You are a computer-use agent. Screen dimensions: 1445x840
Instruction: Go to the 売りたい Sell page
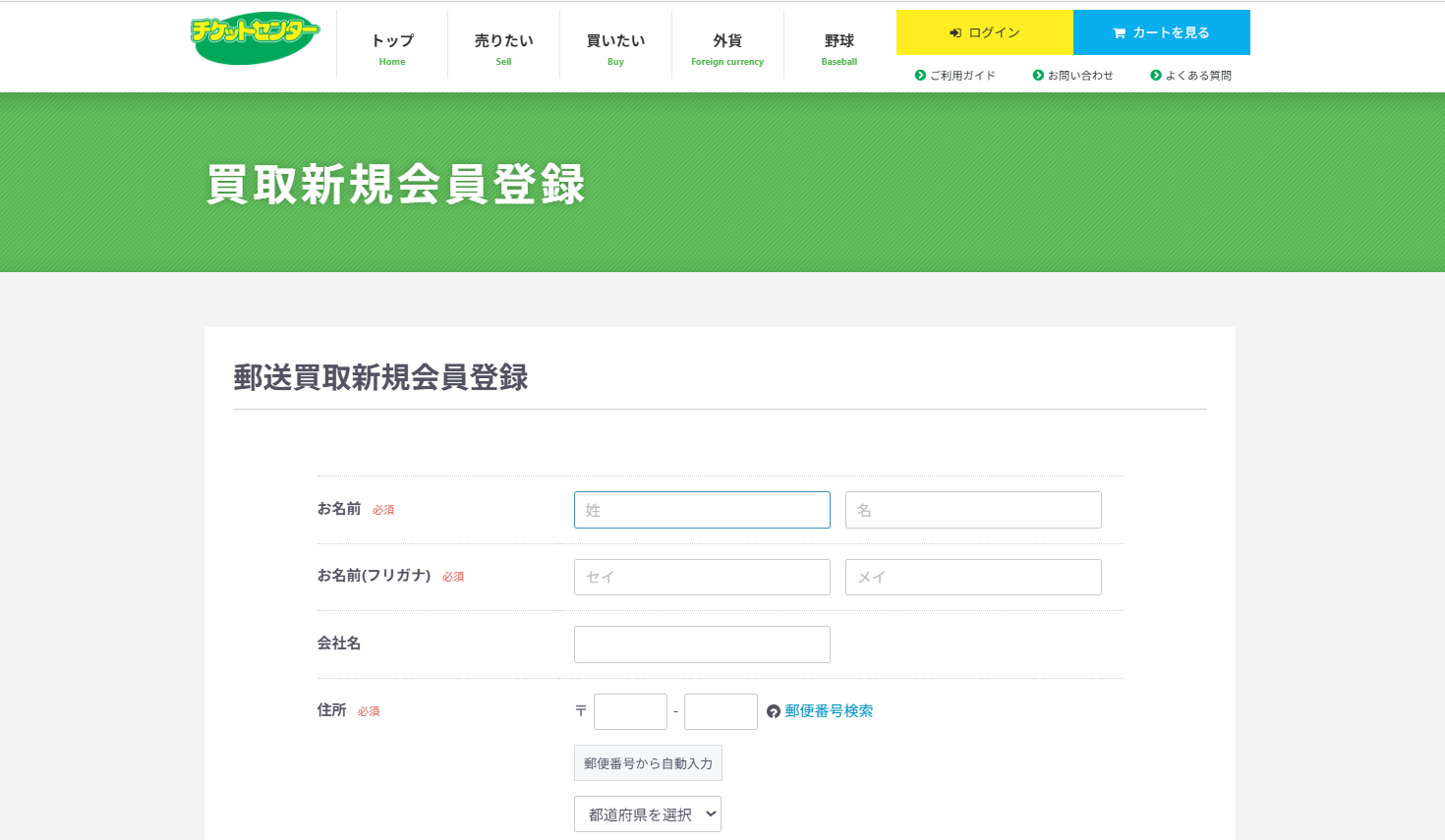[504, 47]
